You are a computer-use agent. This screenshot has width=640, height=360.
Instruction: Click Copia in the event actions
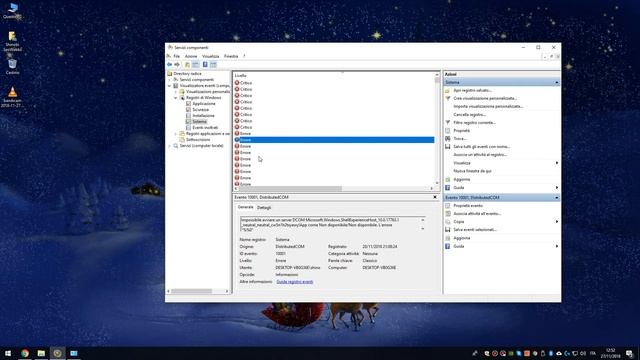459,222
